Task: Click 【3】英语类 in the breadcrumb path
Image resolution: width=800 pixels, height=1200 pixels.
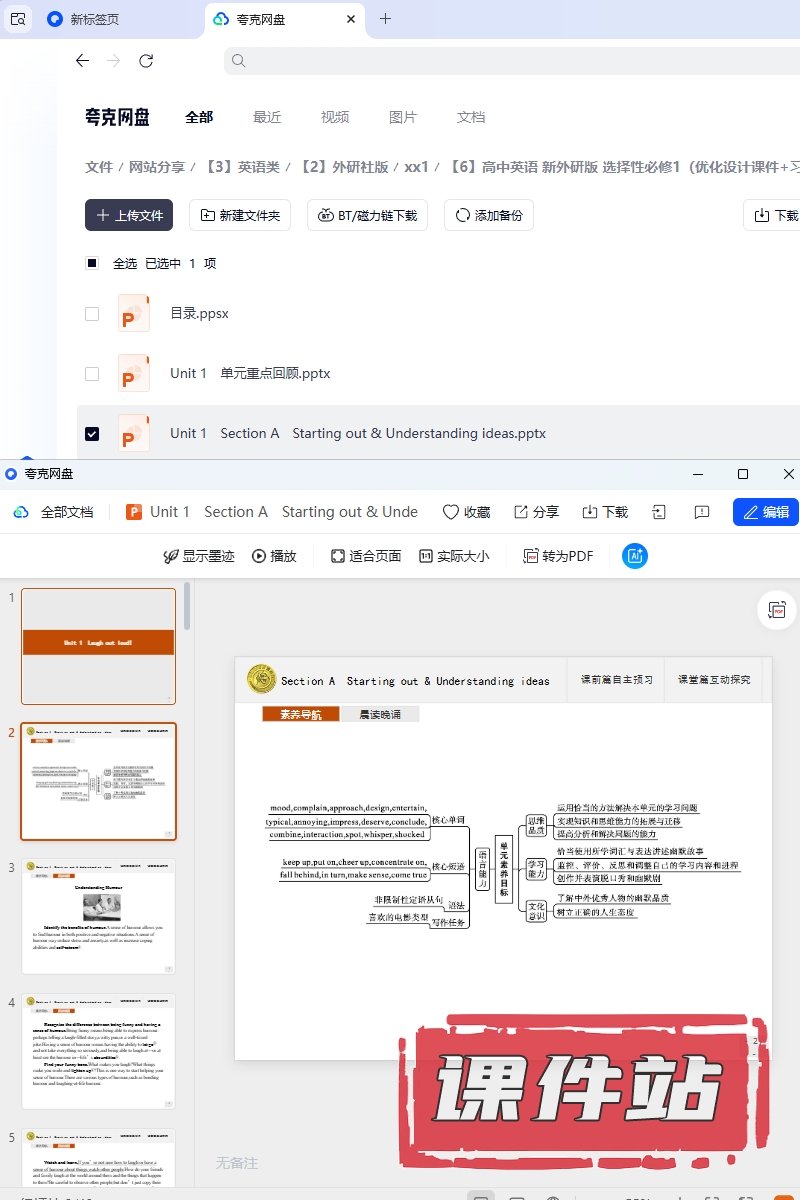Action: [240, 167]
